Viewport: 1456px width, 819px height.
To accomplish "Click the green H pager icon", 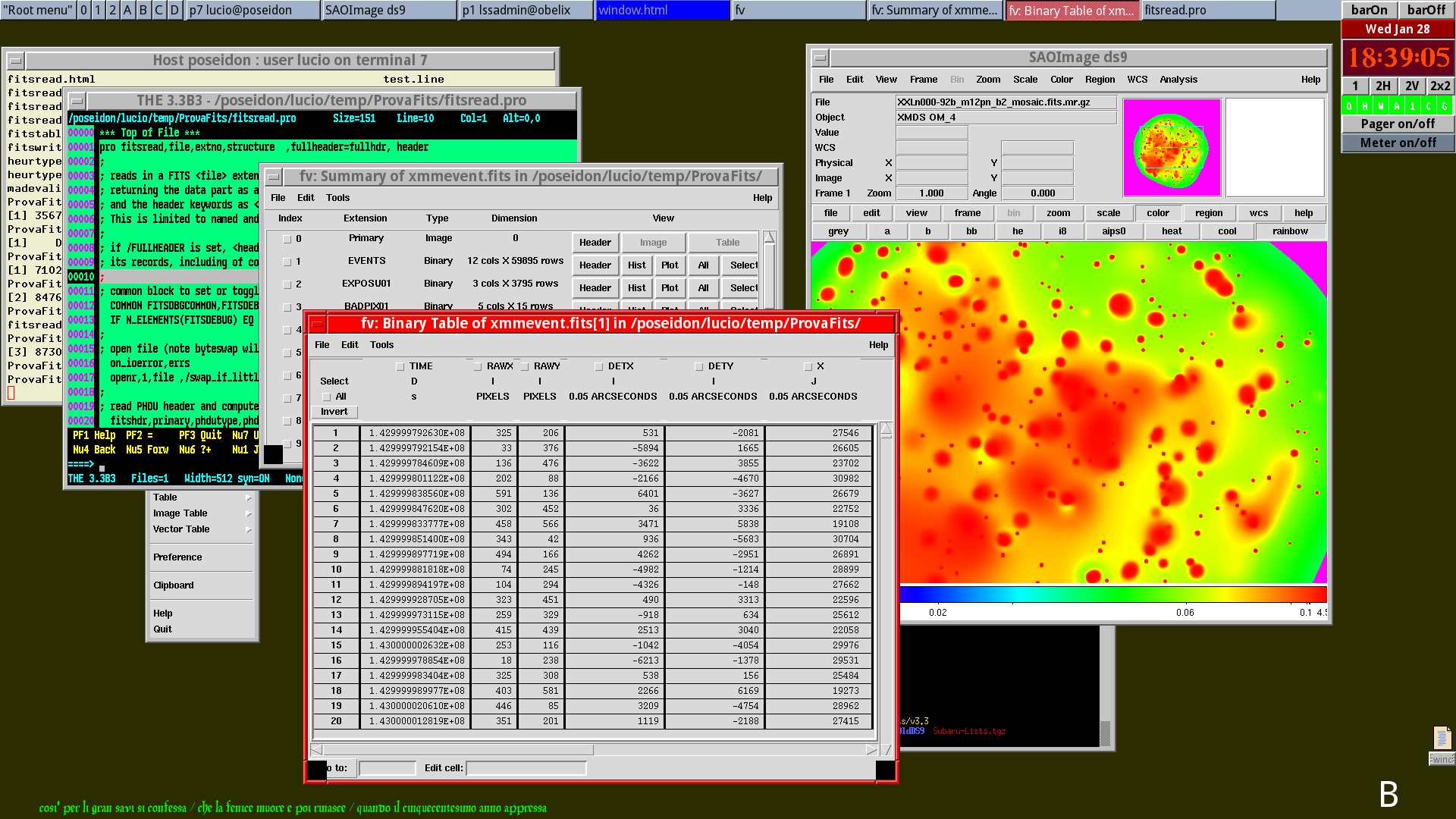I will 1365,106.
